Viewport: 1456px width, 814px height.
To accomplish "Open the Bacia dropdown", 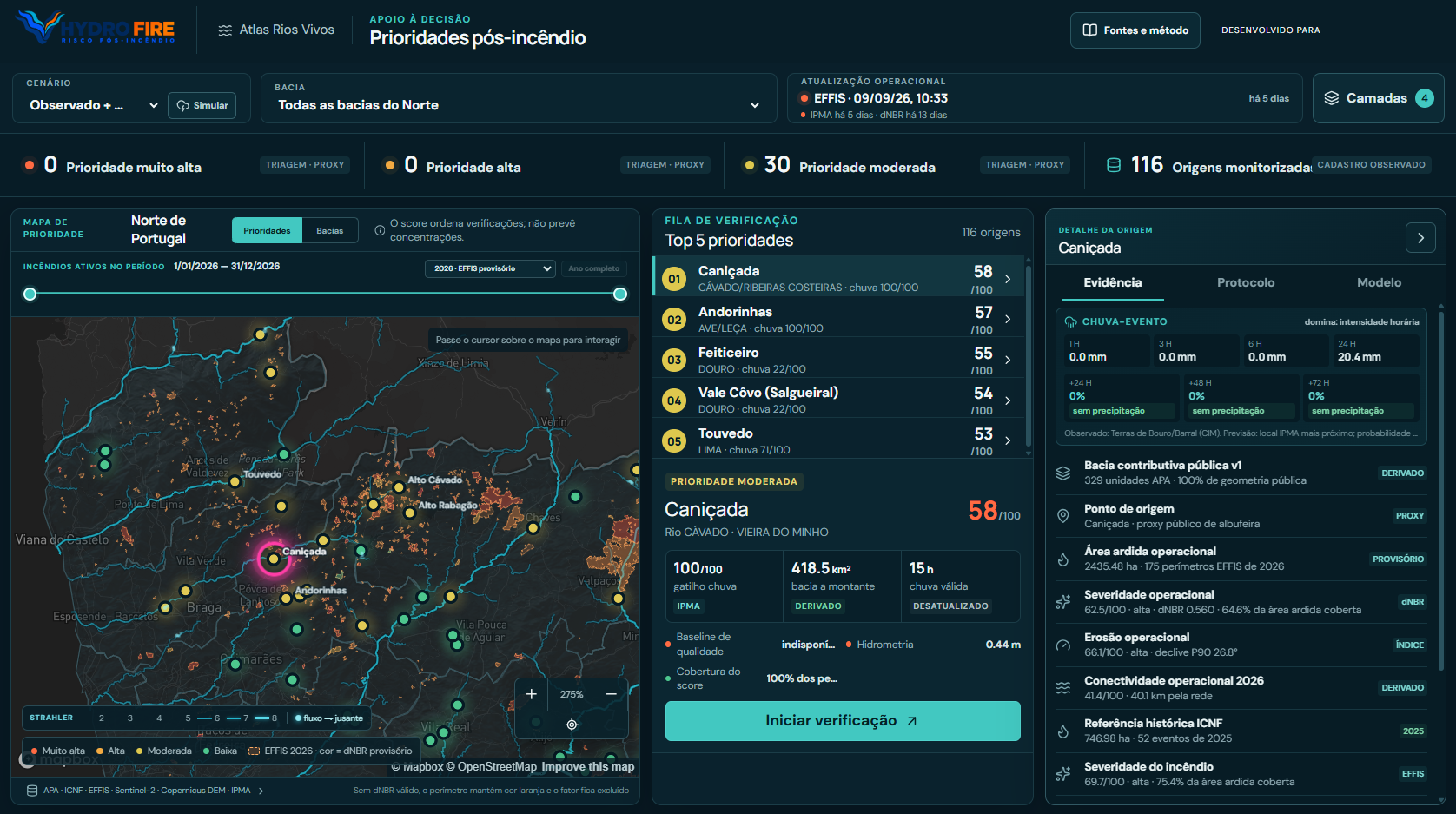I will [519, 105].
